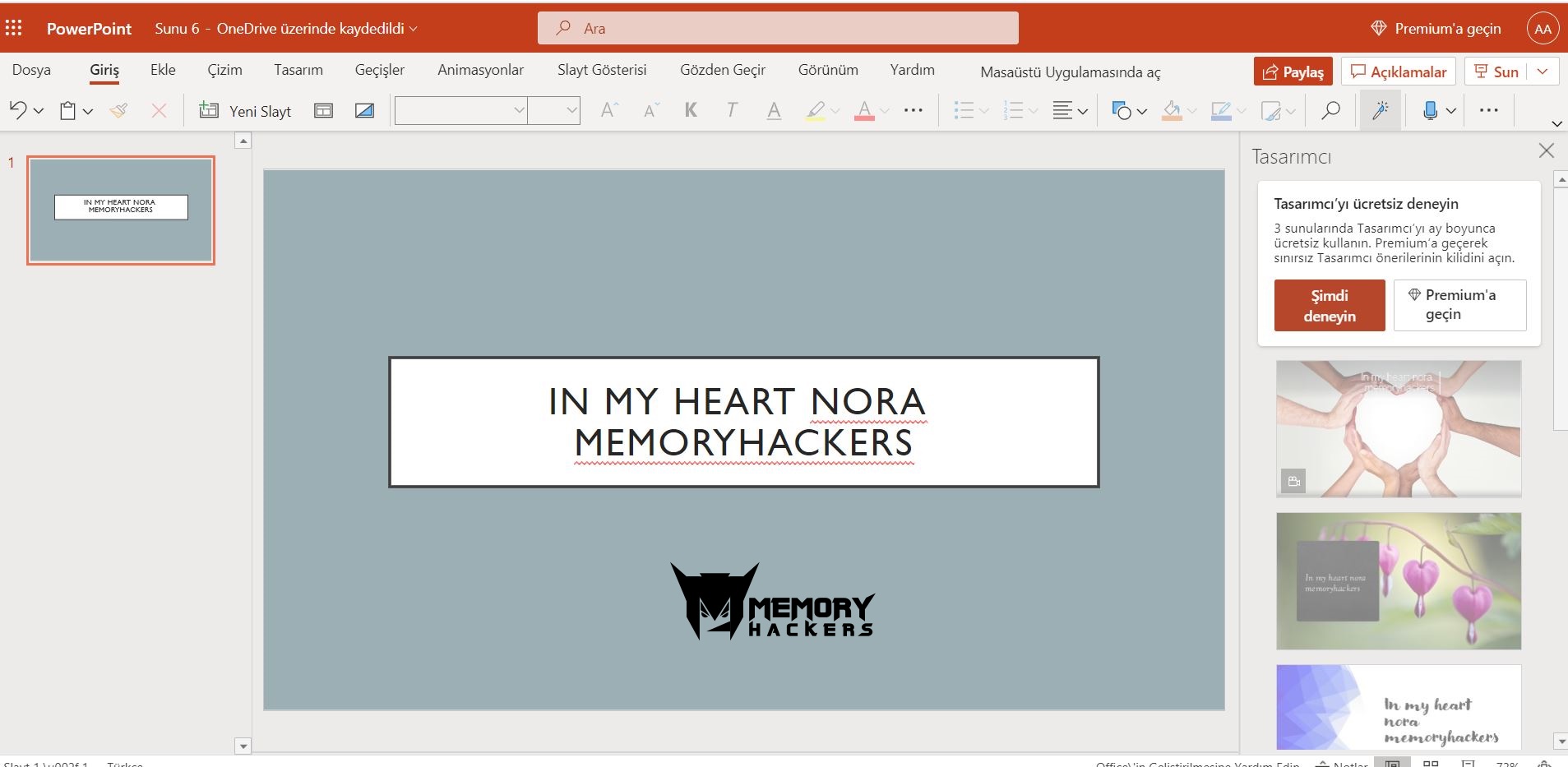Click Masaüstü Uygulamasında aç
Image resolution: width=1568 pixels, height=767 pixels.
point(1071,72)
